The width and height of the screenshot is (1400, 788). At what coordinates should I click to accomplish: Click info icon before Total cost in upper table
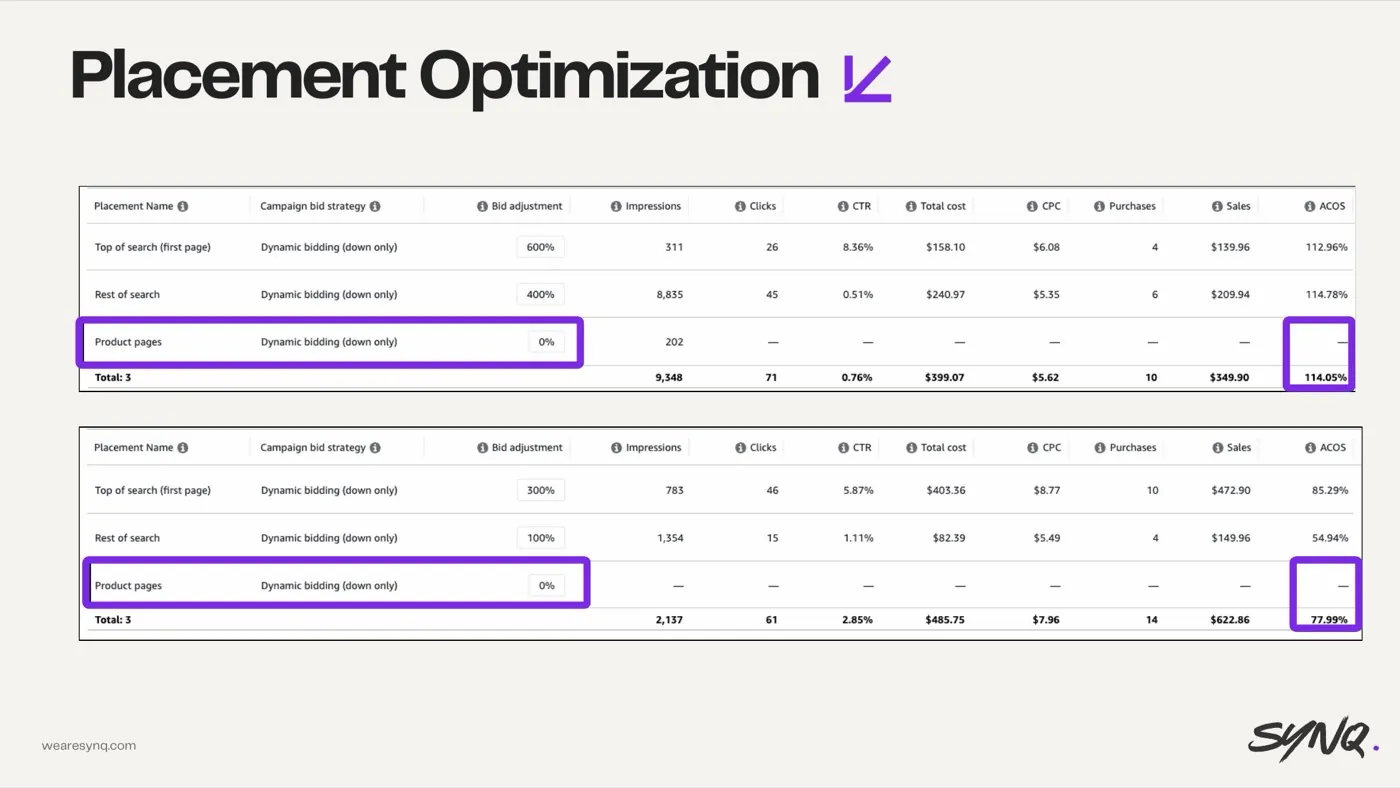point(911,206)
